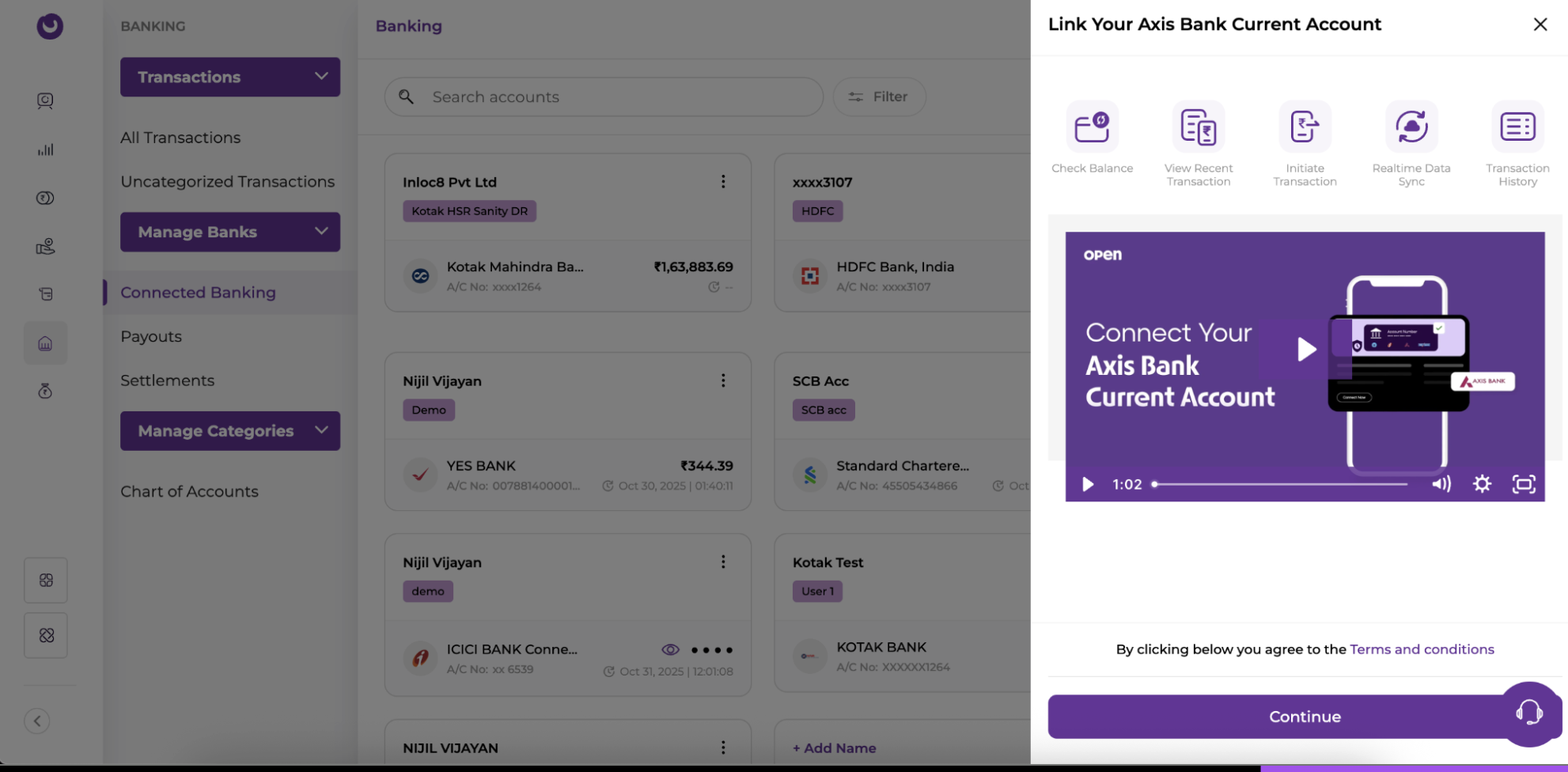Open Payouts menu item

pos(151,337)
